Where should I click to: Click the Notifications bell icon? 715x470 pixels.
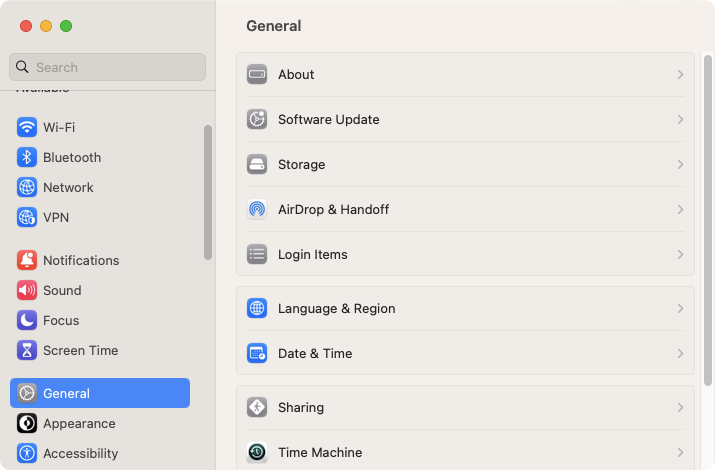click(27, 260)
